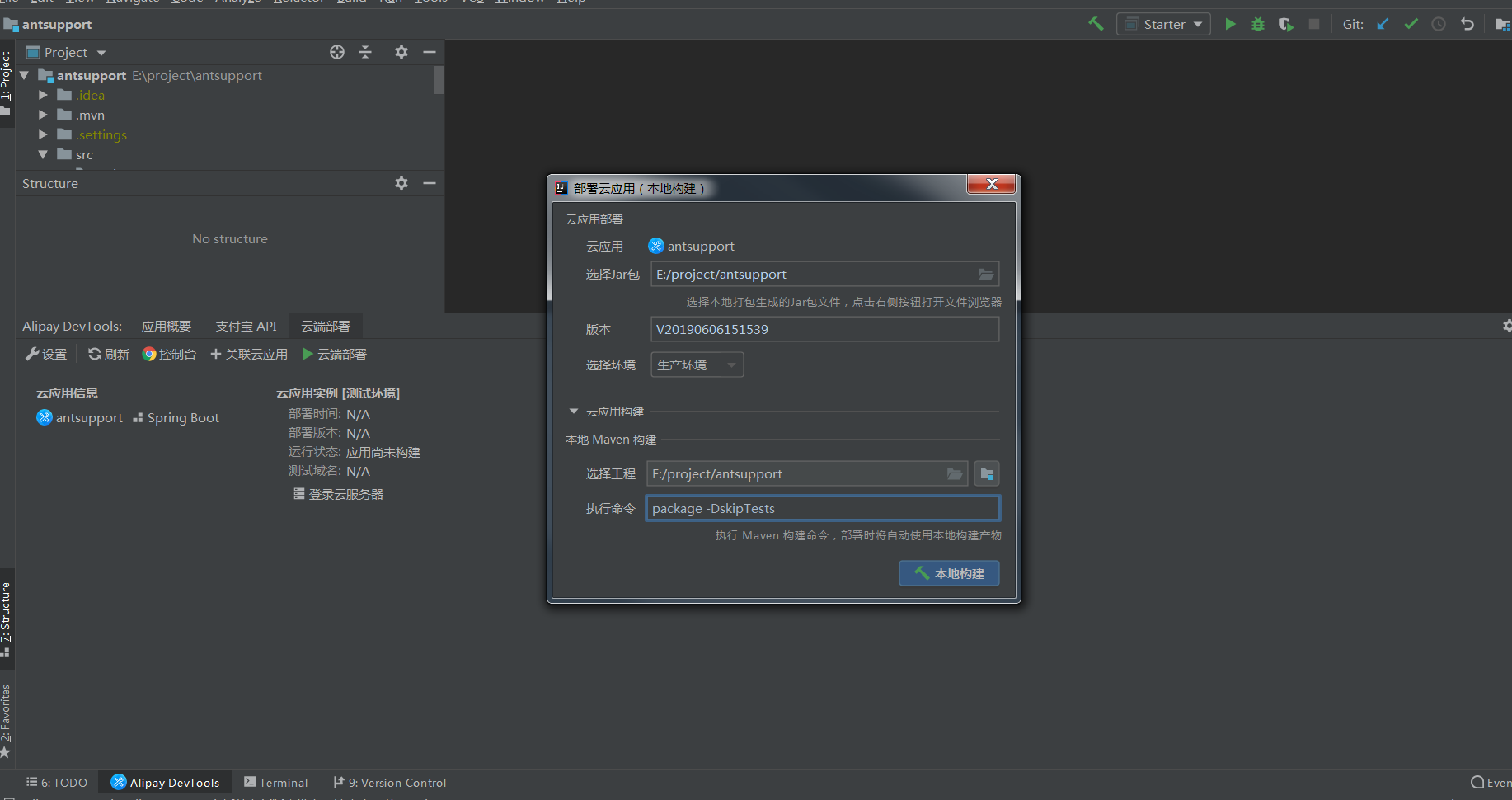The height and width of the screenshot is (800, 1512).
Task: Show Git history clock icon
Action: [x=1439, y=24]
